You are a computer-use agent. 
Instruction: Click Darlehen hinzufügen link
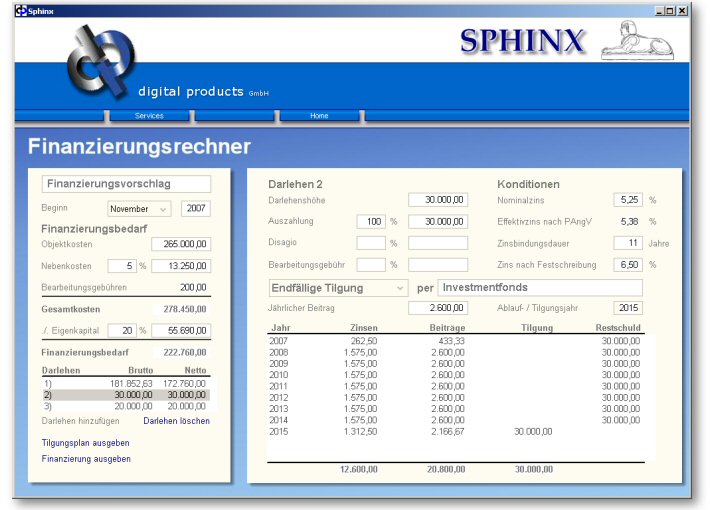pos(81,421)
